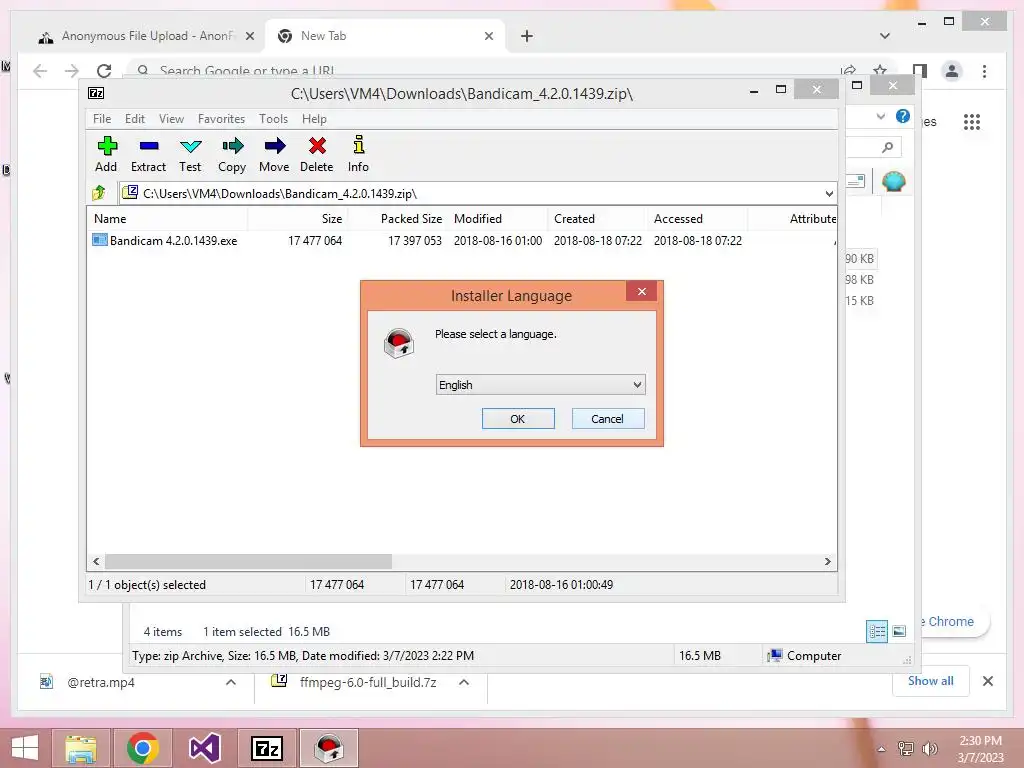Open Chrome from the taskbar

[142, 748]
